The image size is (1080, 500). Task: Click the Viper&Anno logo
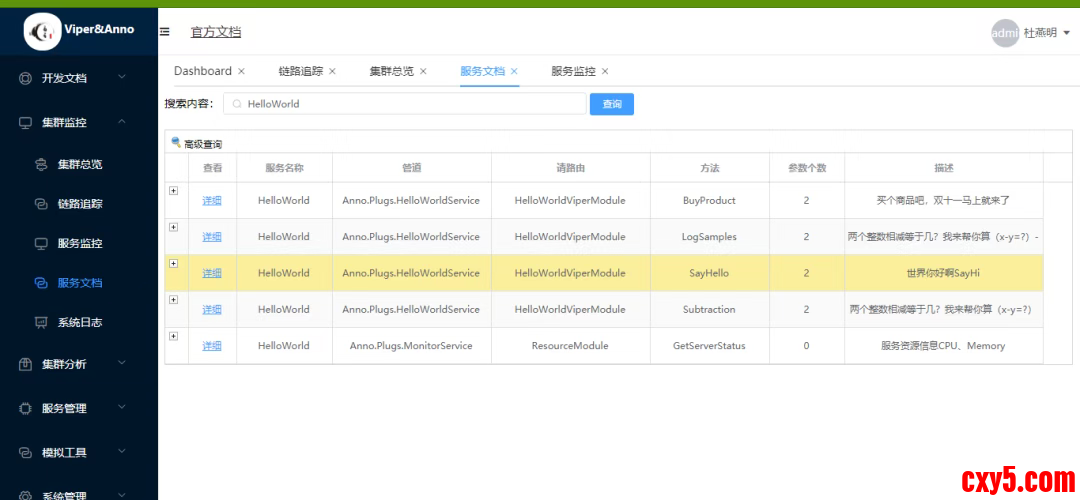click(42, 32)
